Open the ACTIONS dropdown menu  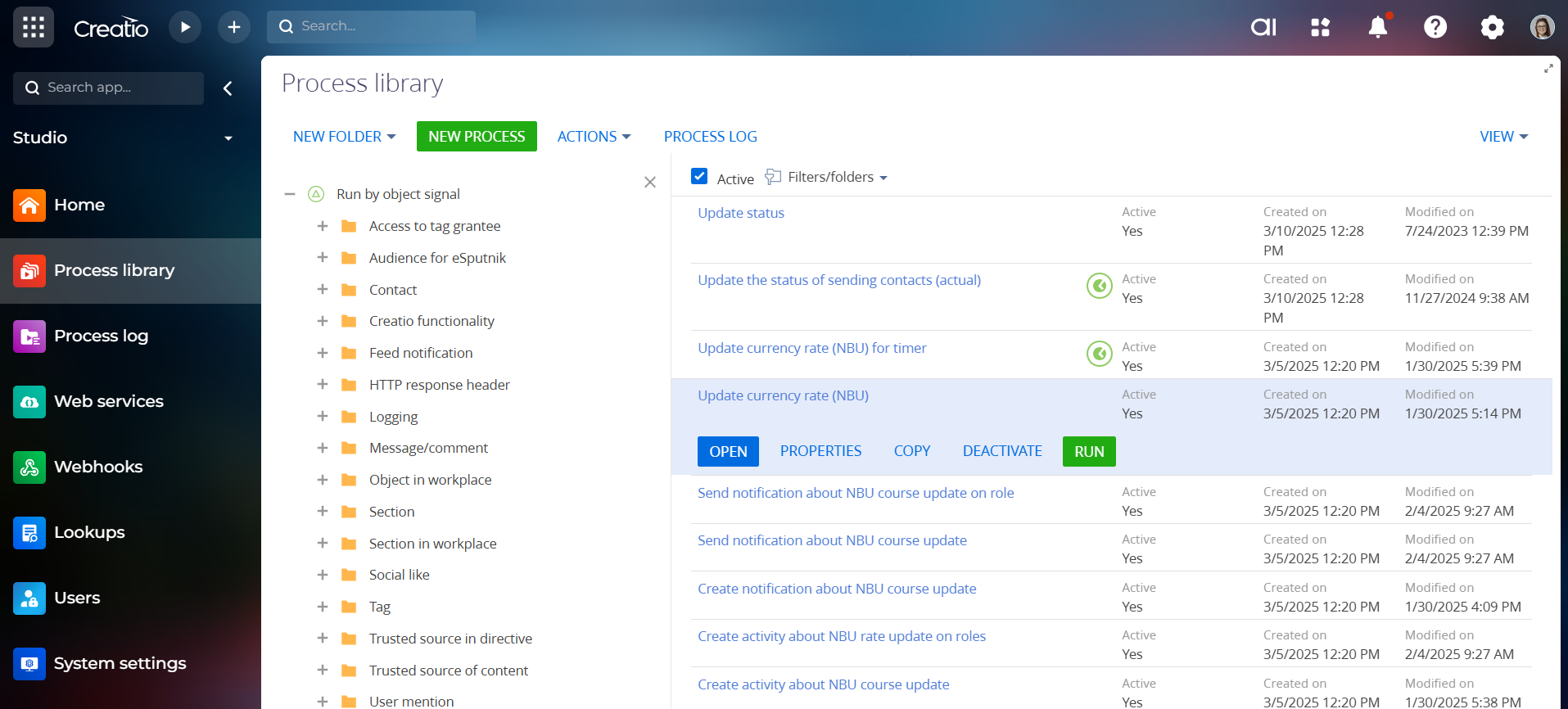[x=594, y=137]
